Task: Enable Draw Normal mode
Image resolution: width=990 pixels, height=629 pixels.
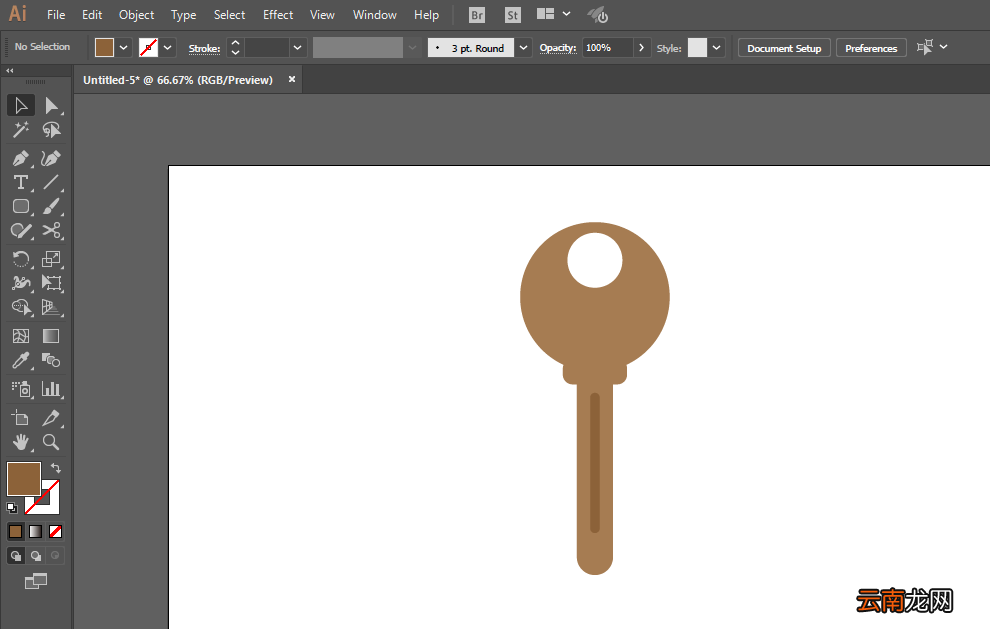Action: coord(16,556)
